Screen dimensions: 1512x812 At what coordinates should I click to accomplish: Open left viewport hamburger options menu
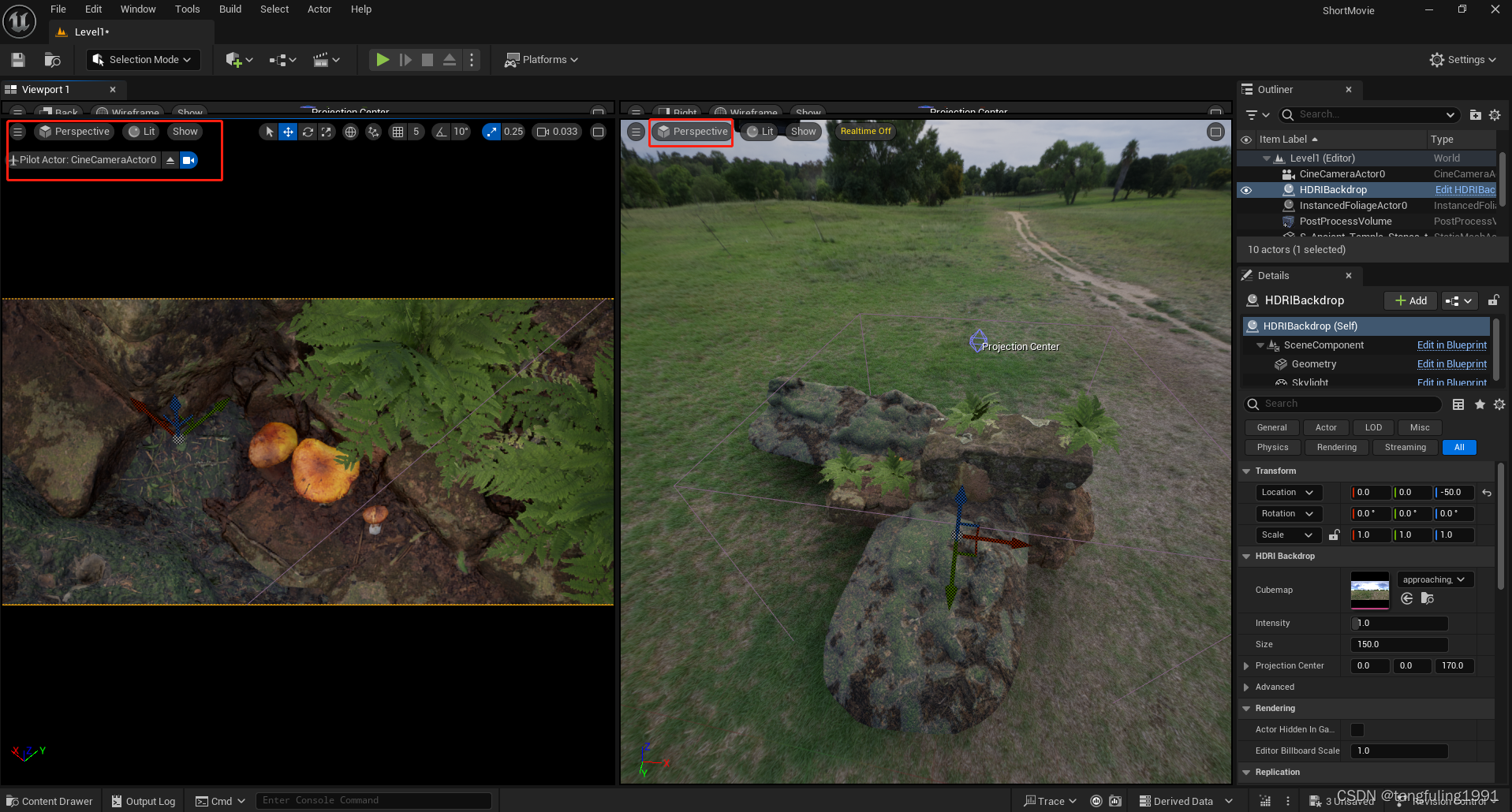coord(17,132)
